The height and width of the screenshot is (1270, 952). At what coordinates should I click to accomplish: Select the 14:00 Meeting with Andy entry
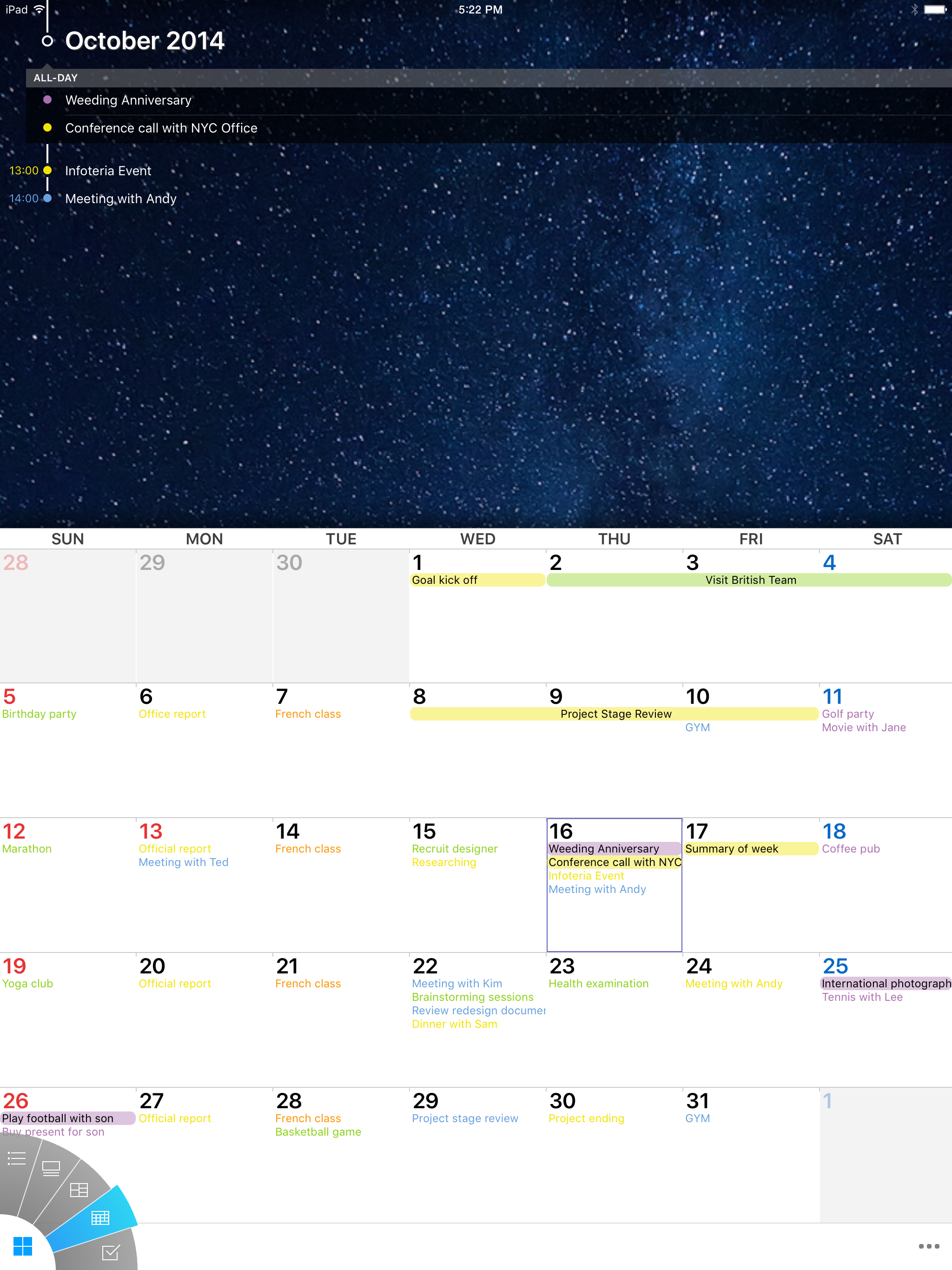click(120, 198)
